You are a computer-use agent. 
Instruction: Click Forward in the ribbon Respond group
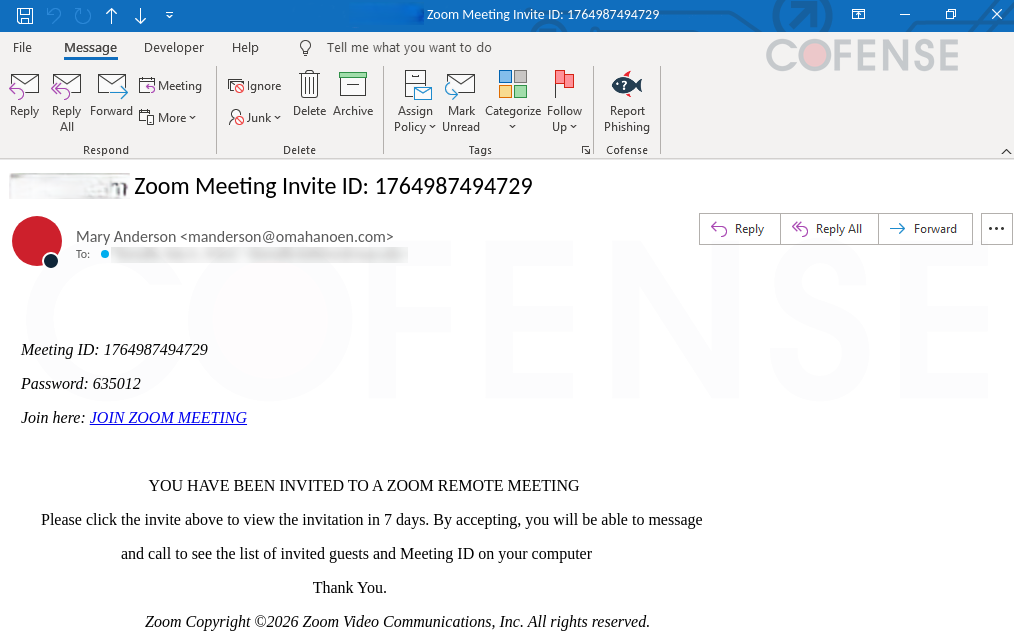coord(111,95)
